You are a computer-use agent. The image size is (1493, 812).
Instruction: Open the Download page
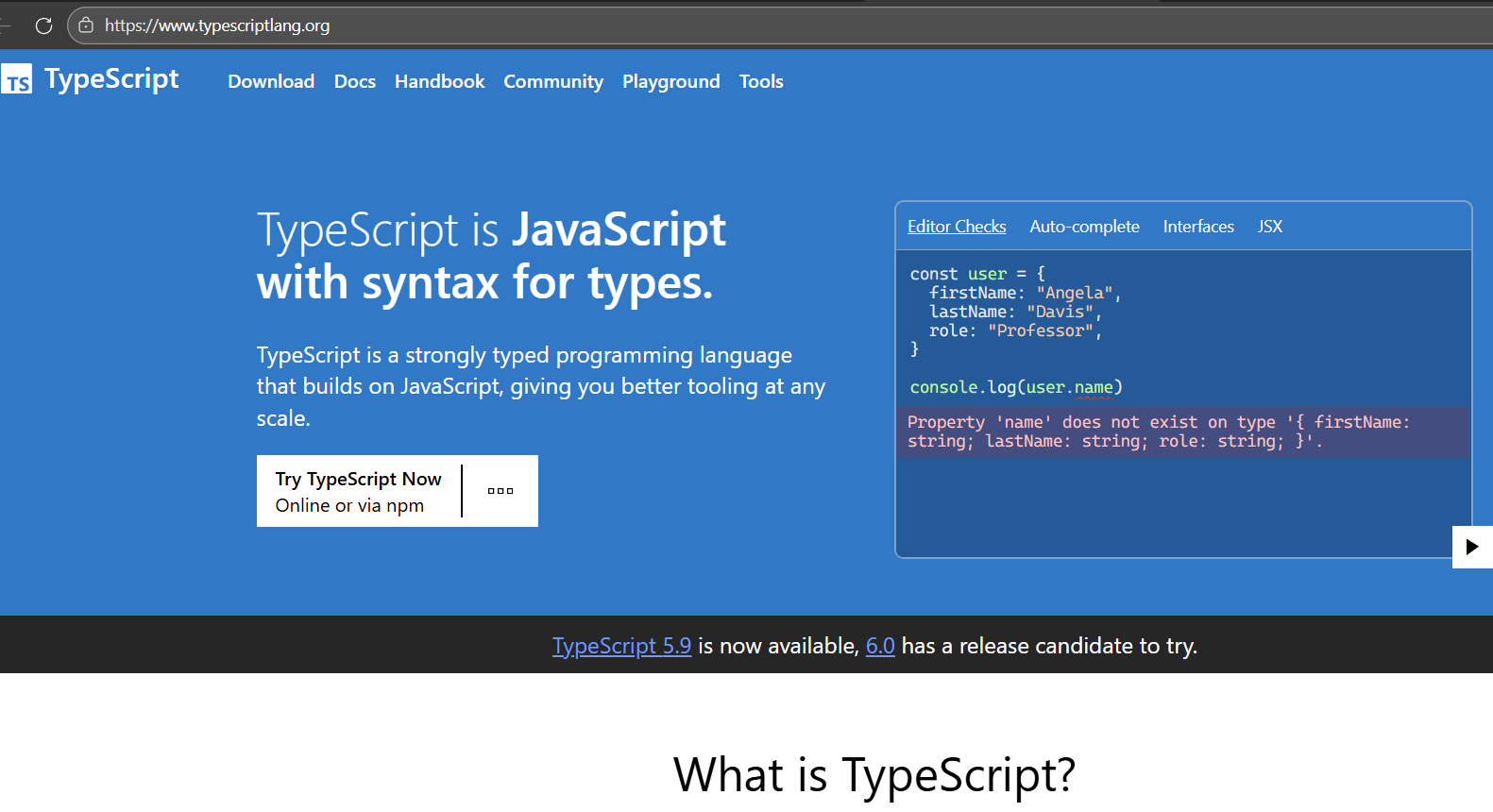(271, 81)
